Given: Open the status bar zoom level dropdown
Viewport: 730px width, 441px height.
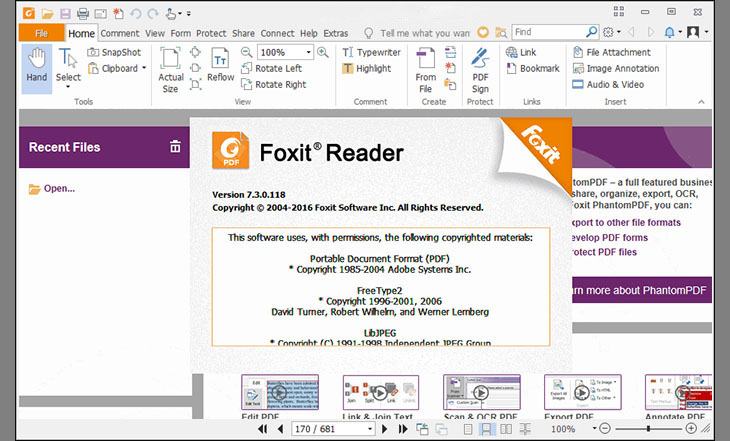Looking at the screenshot, I should tap(594, 428).
